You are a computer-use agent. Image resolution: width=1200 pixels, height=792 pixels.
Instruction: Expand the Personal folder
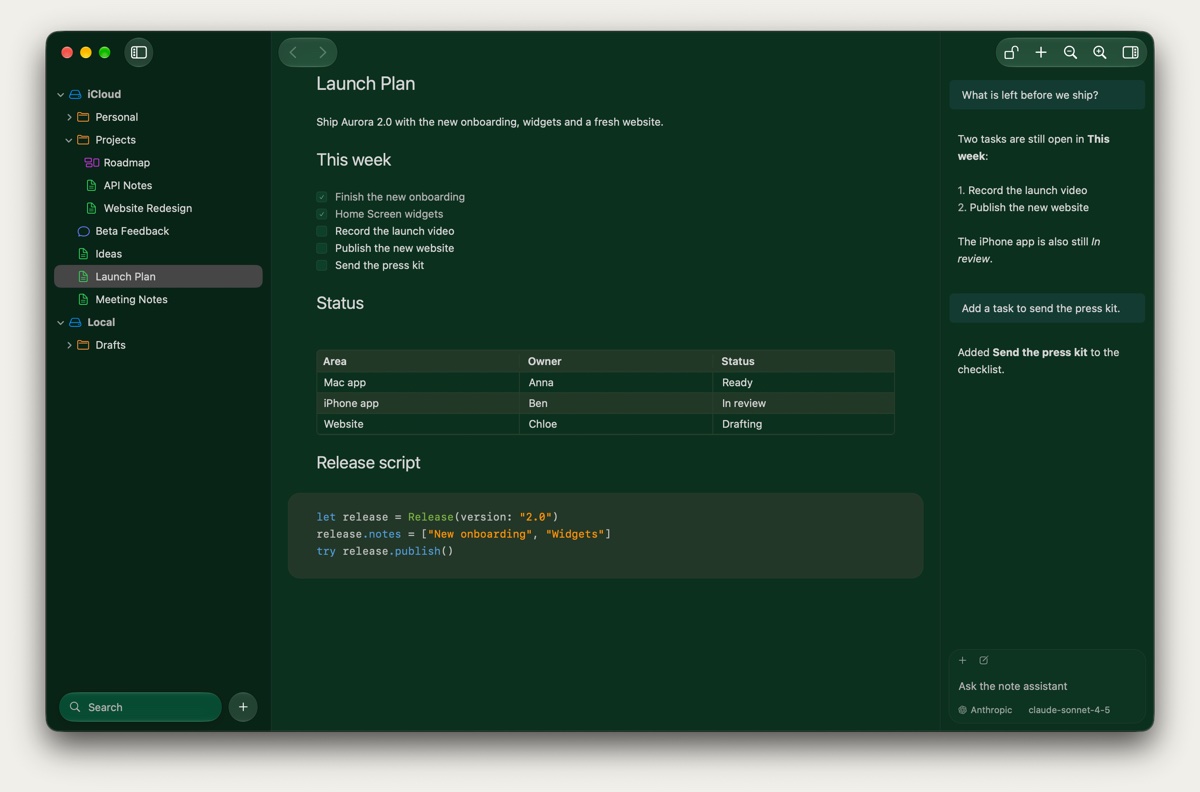point(69,117)
